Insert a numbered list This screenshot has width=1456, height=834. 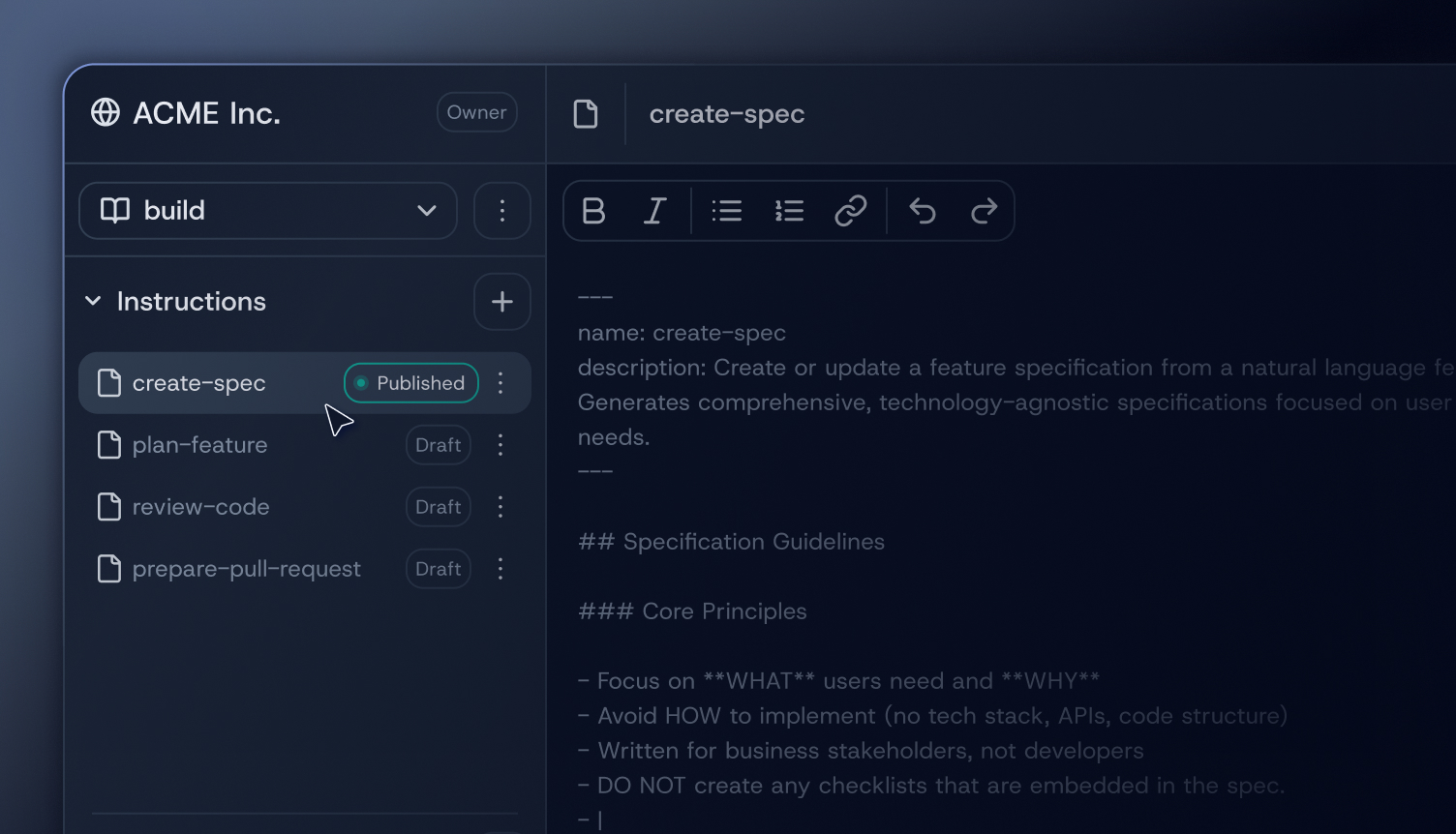pos(789,210)
